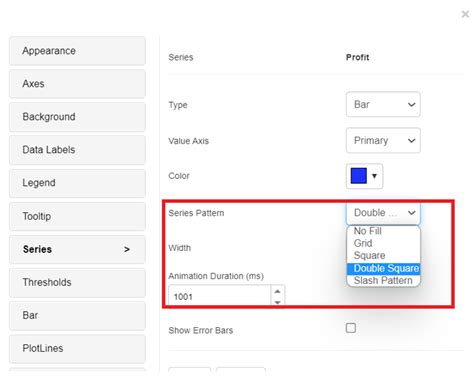The width and height of the screenshot is (474, 376).
Task: Click the Animation Duration input field
Action: pos(220,296)
